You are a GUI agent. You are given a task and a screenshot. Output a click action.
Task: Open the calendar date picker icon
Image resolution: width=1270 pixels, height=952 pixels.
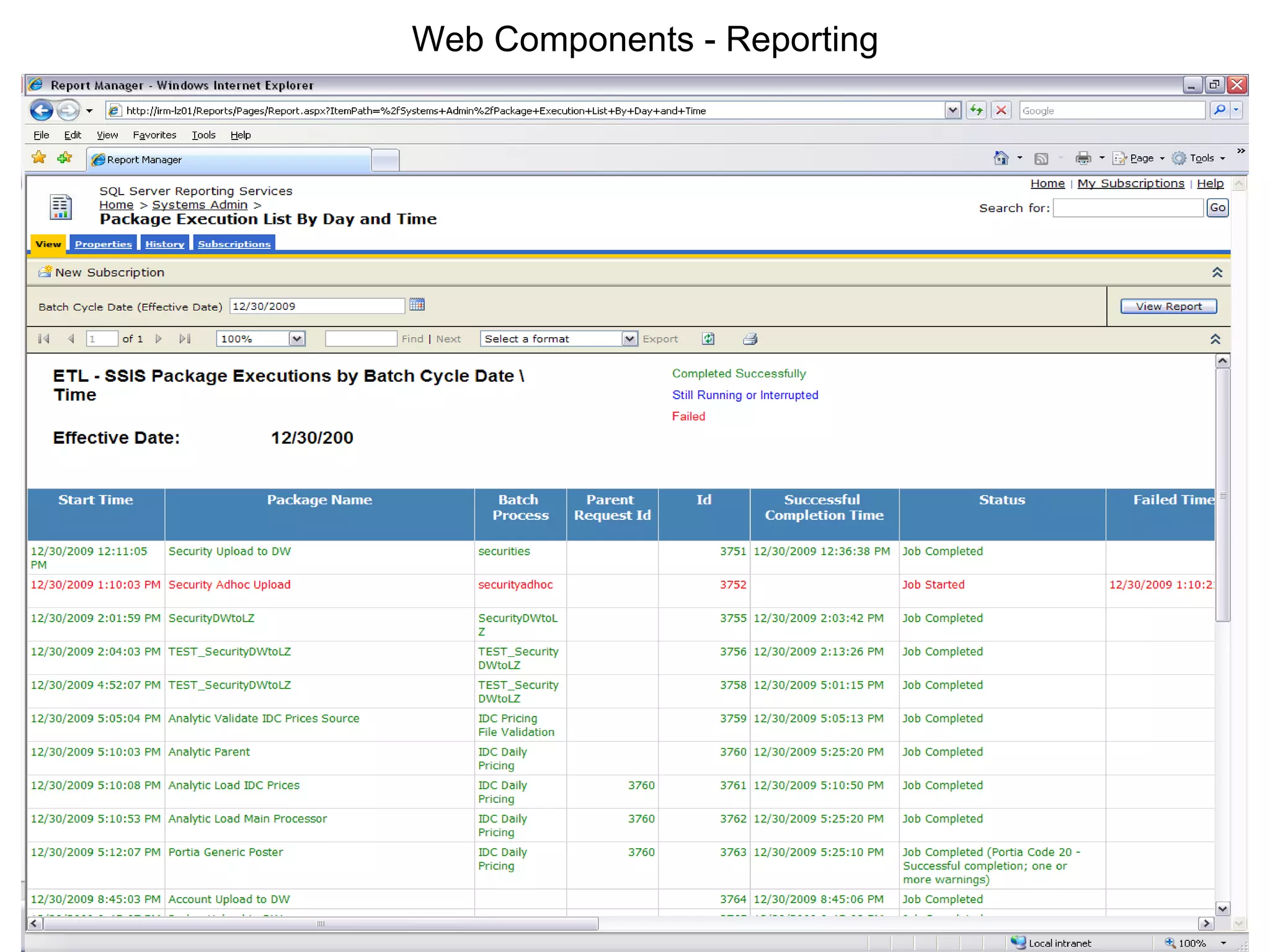(x=417, y=304)
